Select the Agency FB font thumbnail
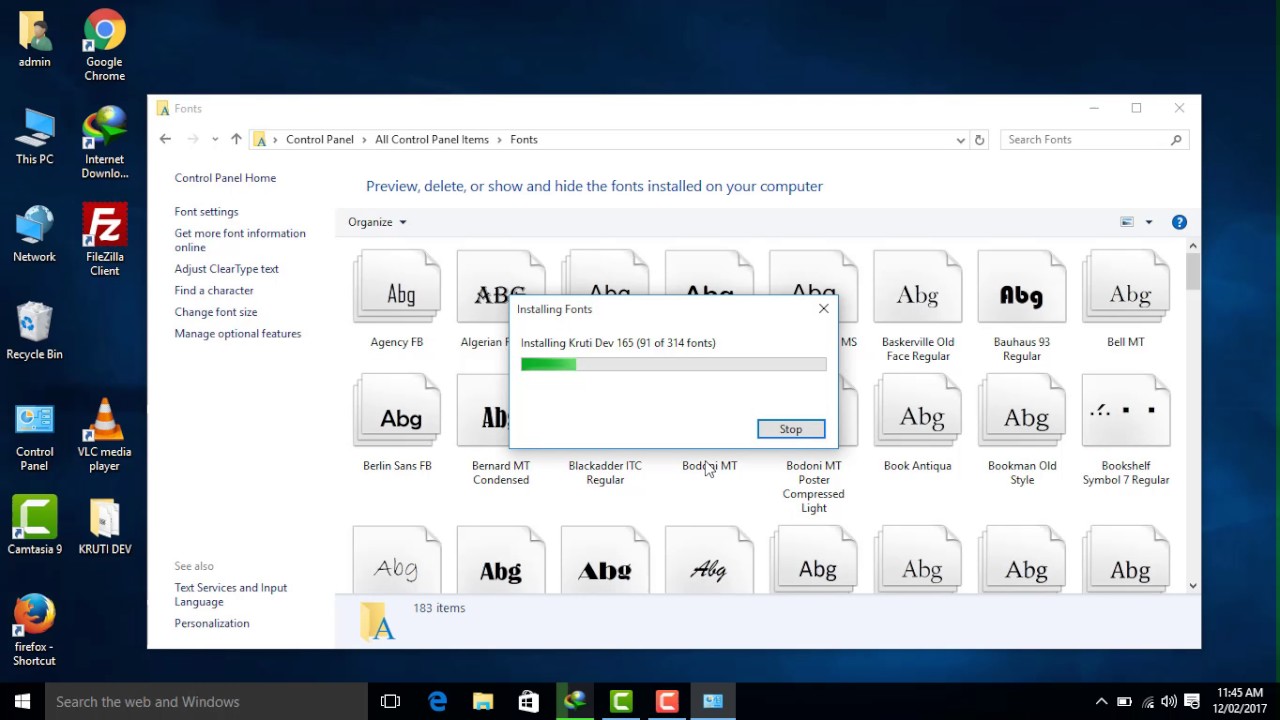 pyautogui.click(x=397, y=299)
